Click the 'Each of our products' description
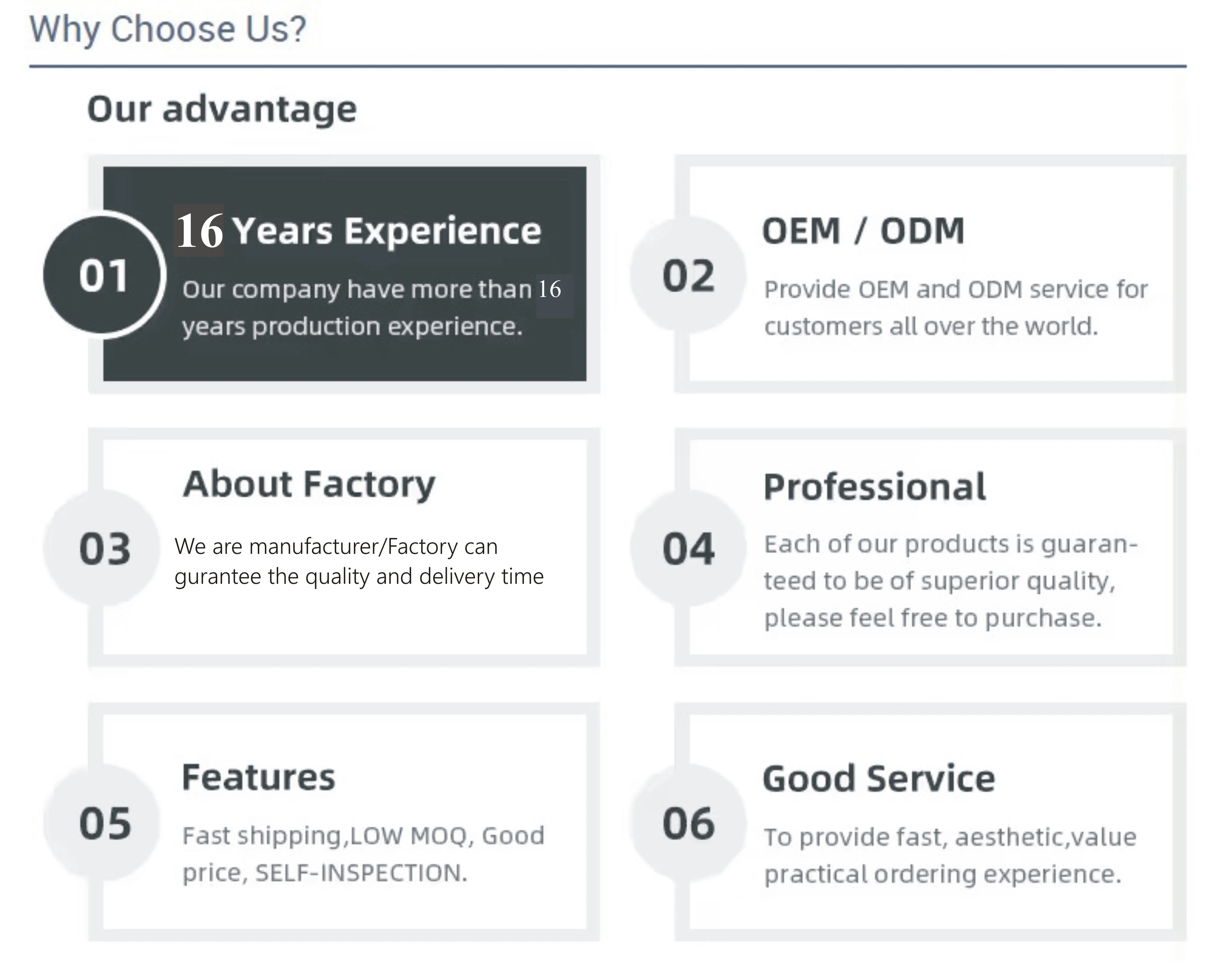Viewport: 1230px width, 980px height. tap(950, 581)
